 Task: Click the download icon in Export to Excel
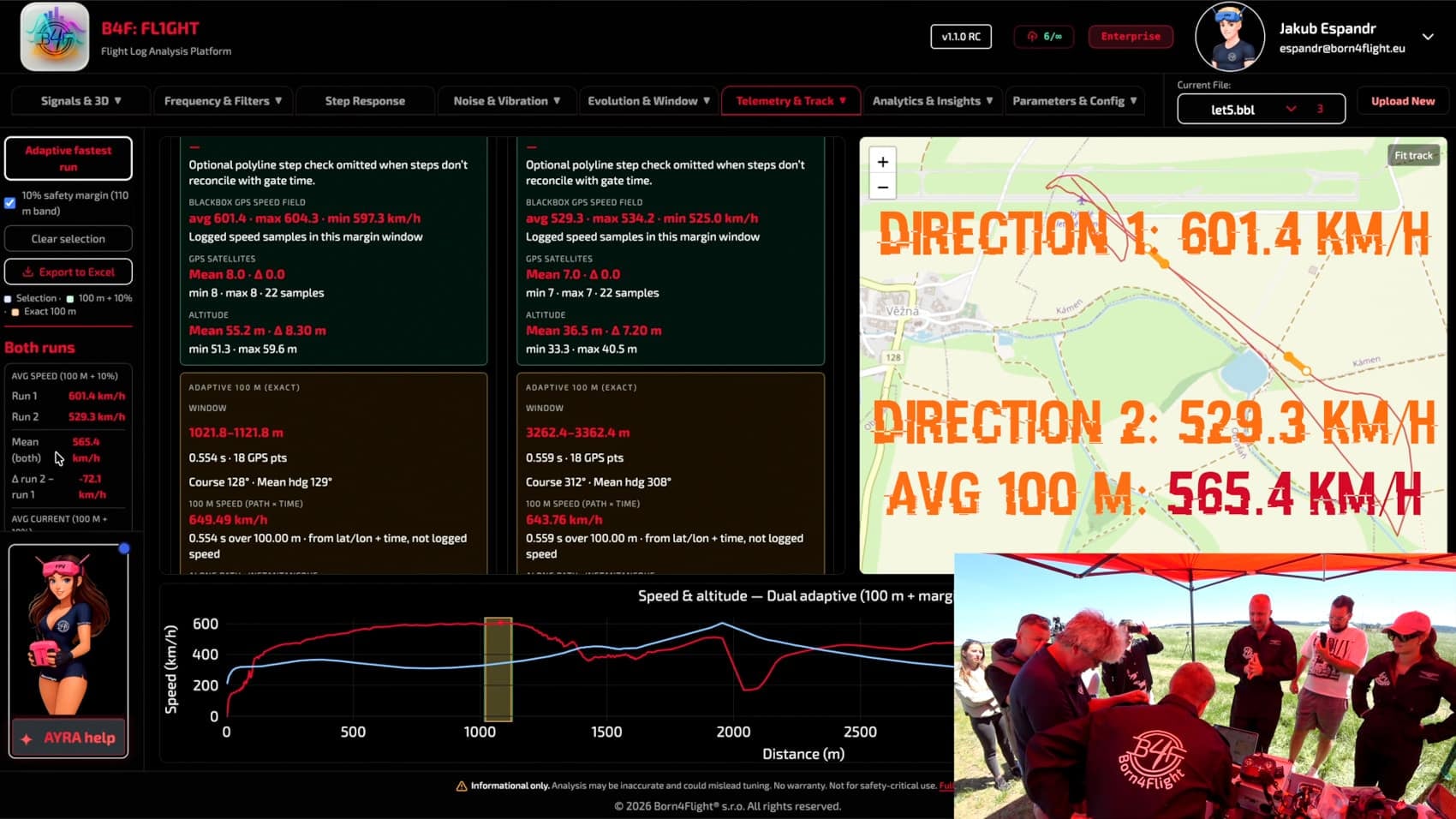point(28,272)
